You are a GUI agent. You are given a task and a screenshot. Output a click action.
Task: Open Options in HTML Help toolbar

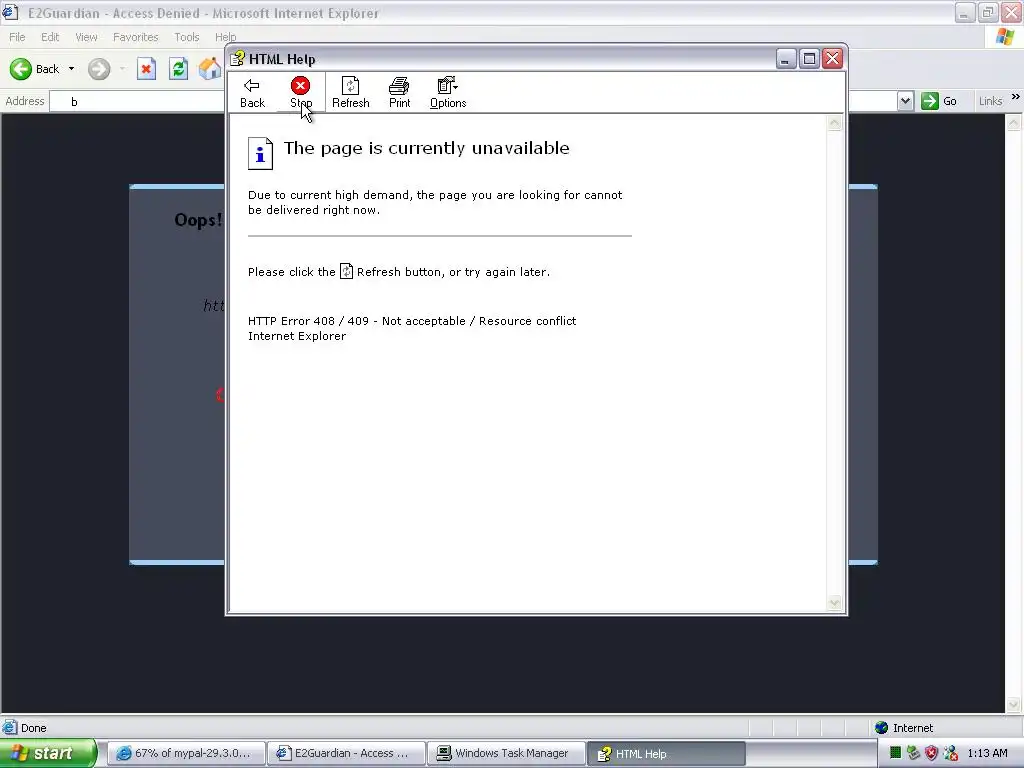[x=448, y=93]
